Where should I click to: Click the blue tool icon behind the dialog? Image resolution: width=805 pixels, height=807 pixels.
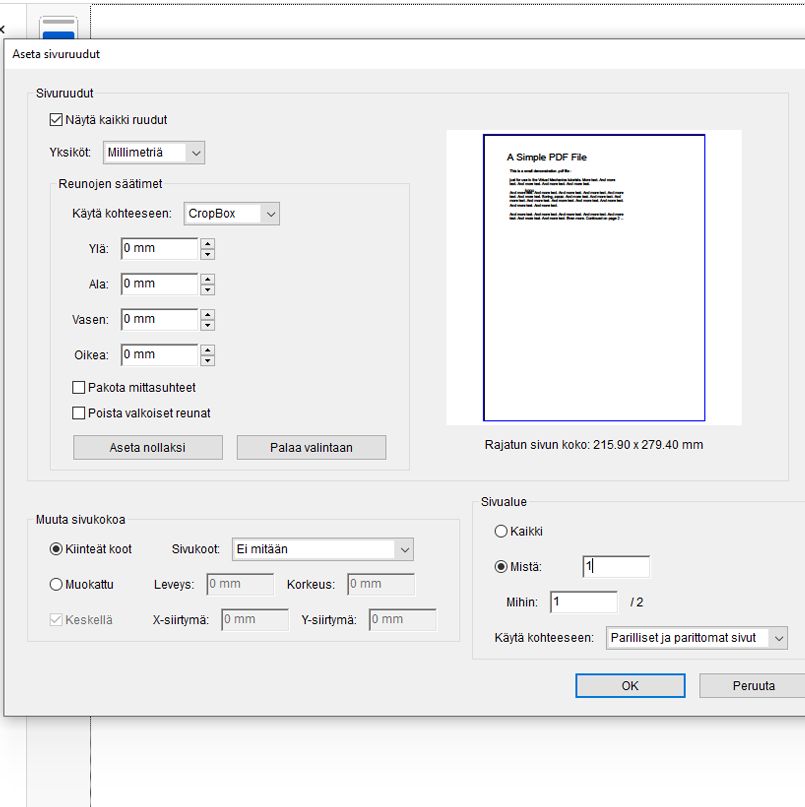coord(59,29)
